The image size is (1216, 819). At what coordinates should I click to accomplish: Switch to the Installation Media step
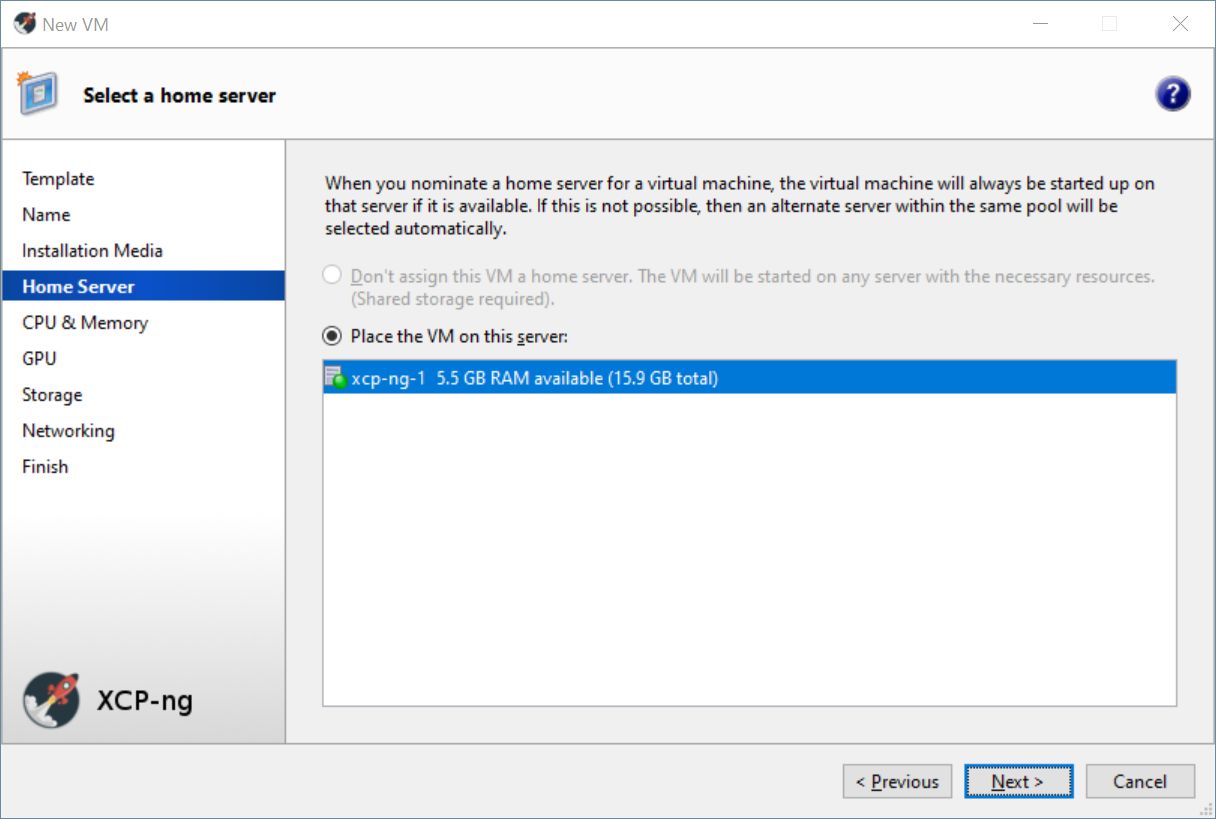coord(92,251)
